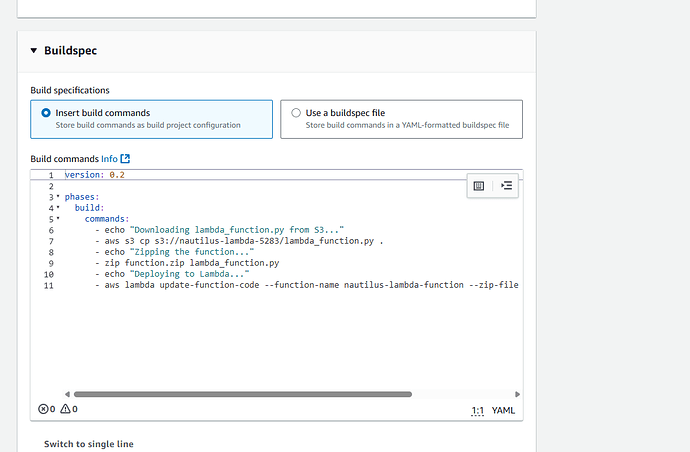Image resolution: width=690 pixels, height=452 pixels.
Task: Click the keyboard shortcuts icon in editor toolbar
Action: click(x=479, y=185)
